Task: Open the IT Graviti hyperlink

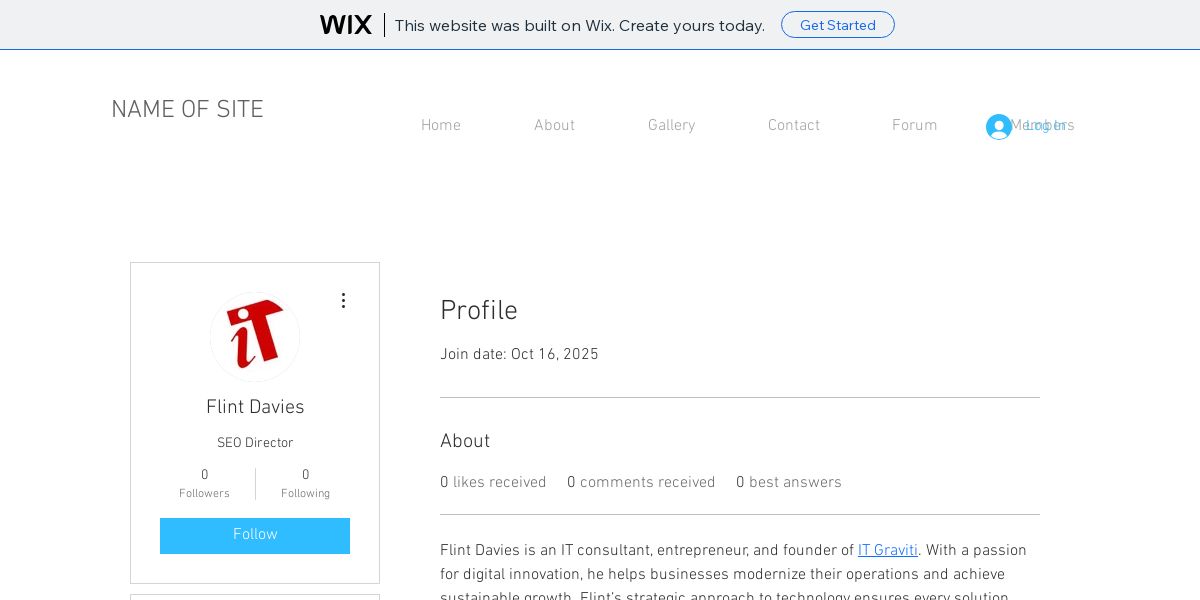Action: (x=887, y=551)
